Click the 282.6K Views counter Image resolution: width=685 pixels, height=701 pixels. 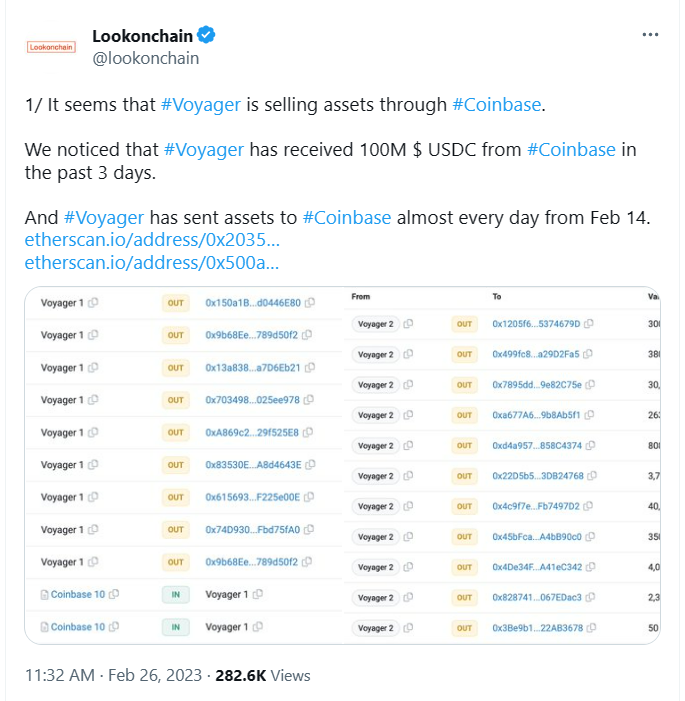[x=262, y=675]
